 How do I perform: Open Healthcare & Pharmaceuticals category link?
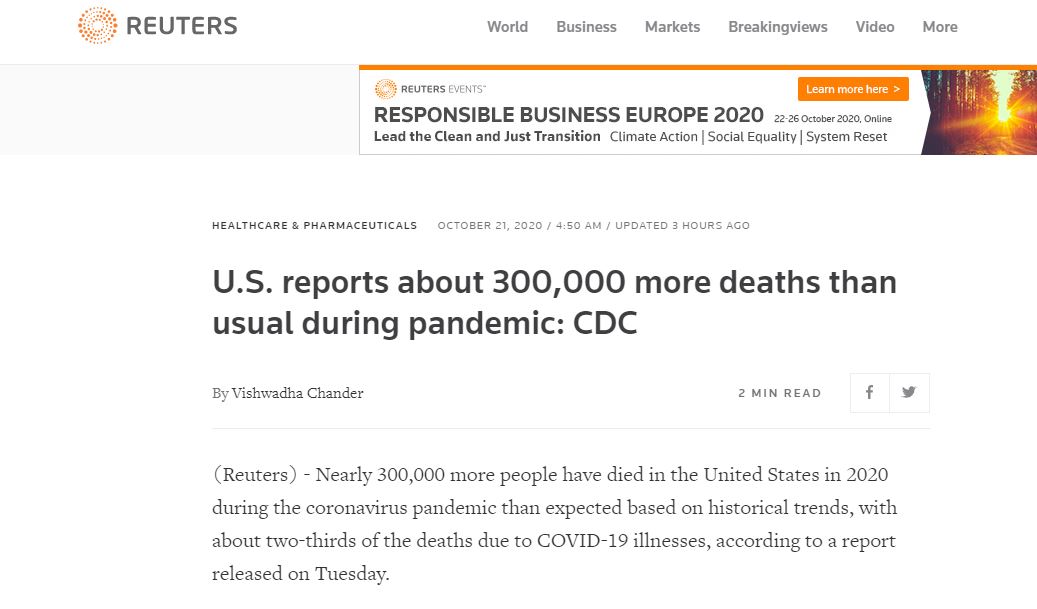pos(314,226)
